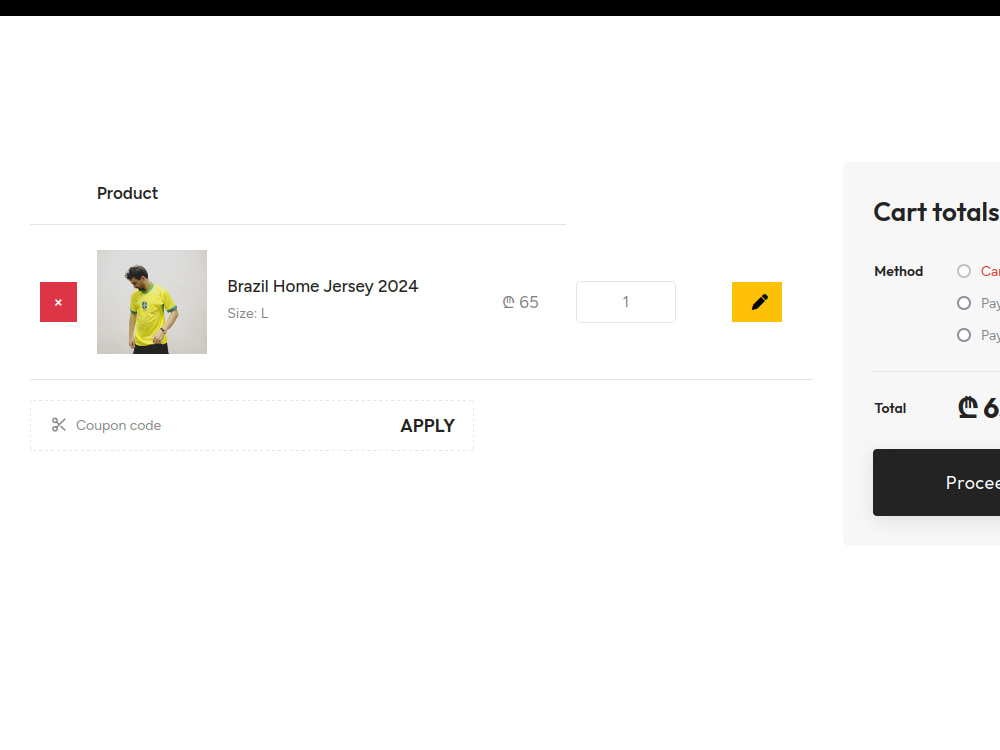Viewport: 1000px width, 750px height.
Task: Click the item price 65
Action: (520, 302)
